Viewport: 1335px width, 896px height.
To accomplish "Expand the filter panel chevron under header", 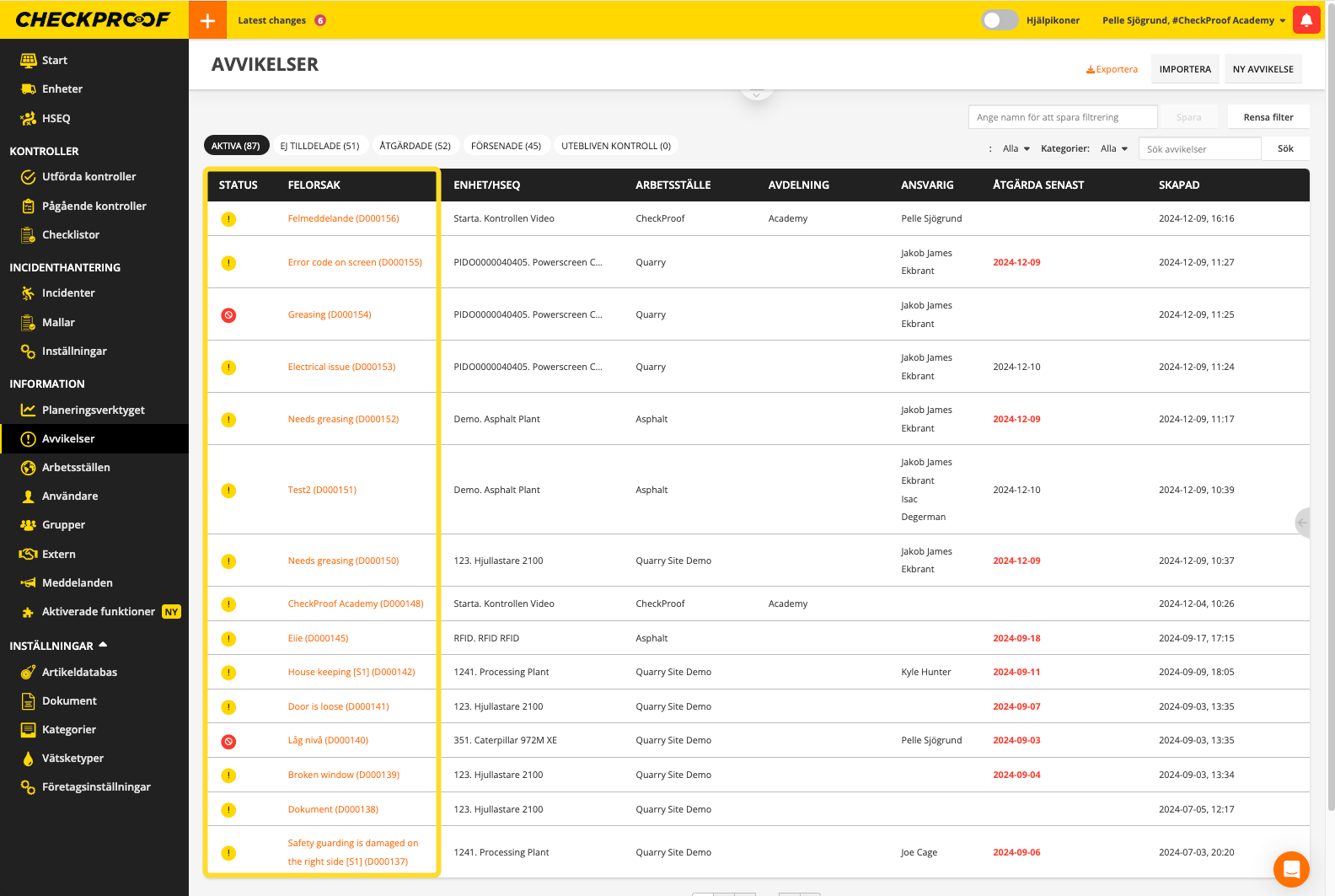I will tap(756, 94).
